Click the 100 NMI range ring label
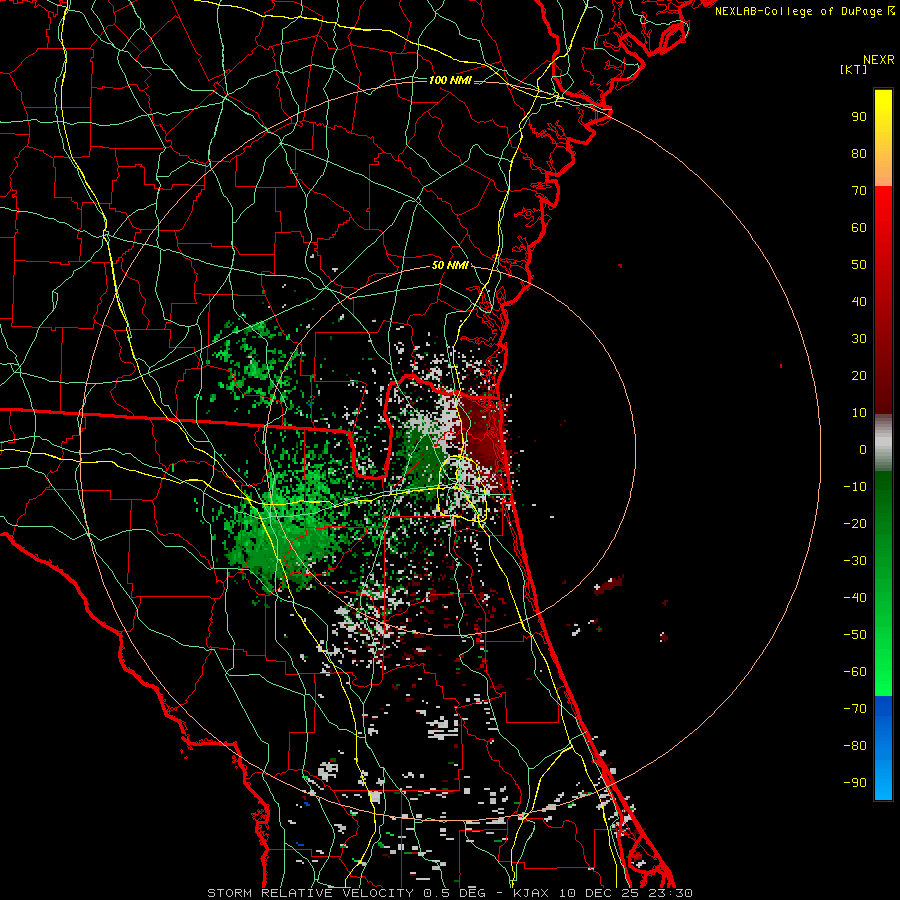 point(450,80)
